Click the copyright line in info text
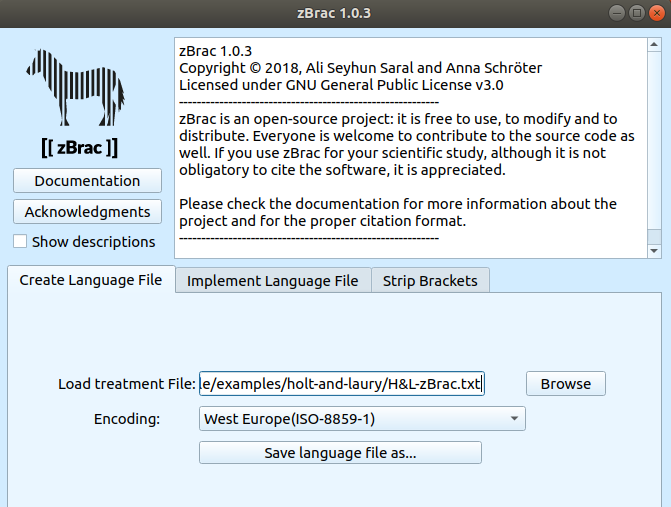This screenshot has width=671, height=507. [x=360, y=68]
